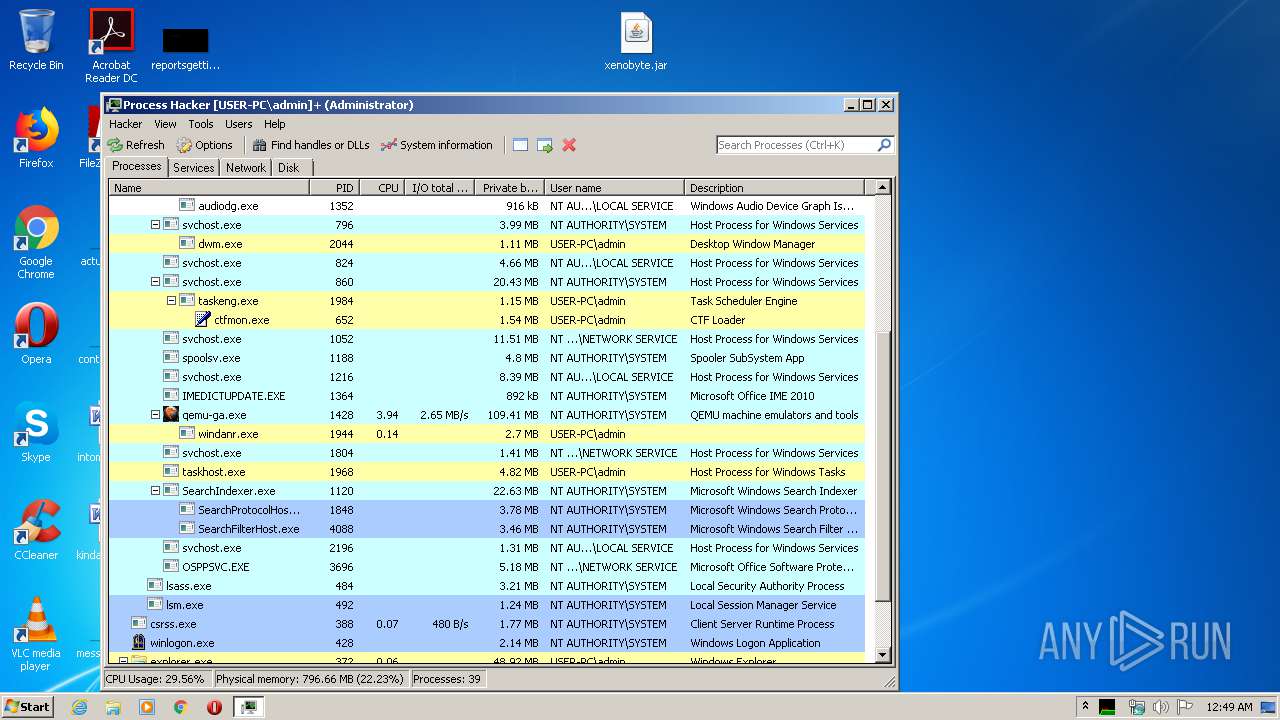Open the Google Chrome desktop shortcut
1280x720 pixels.
36,243
